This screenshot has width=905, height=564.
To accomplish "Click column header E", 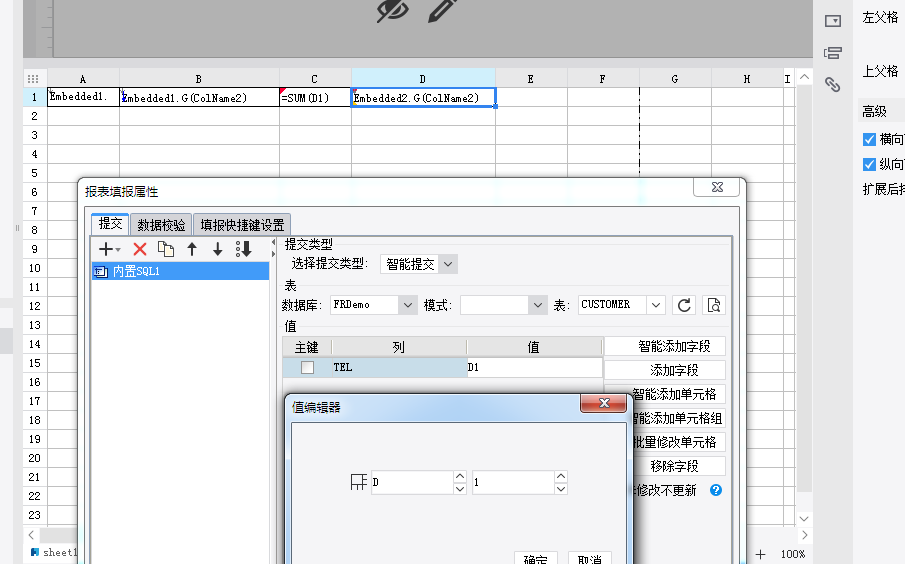I will coord(531,79).
